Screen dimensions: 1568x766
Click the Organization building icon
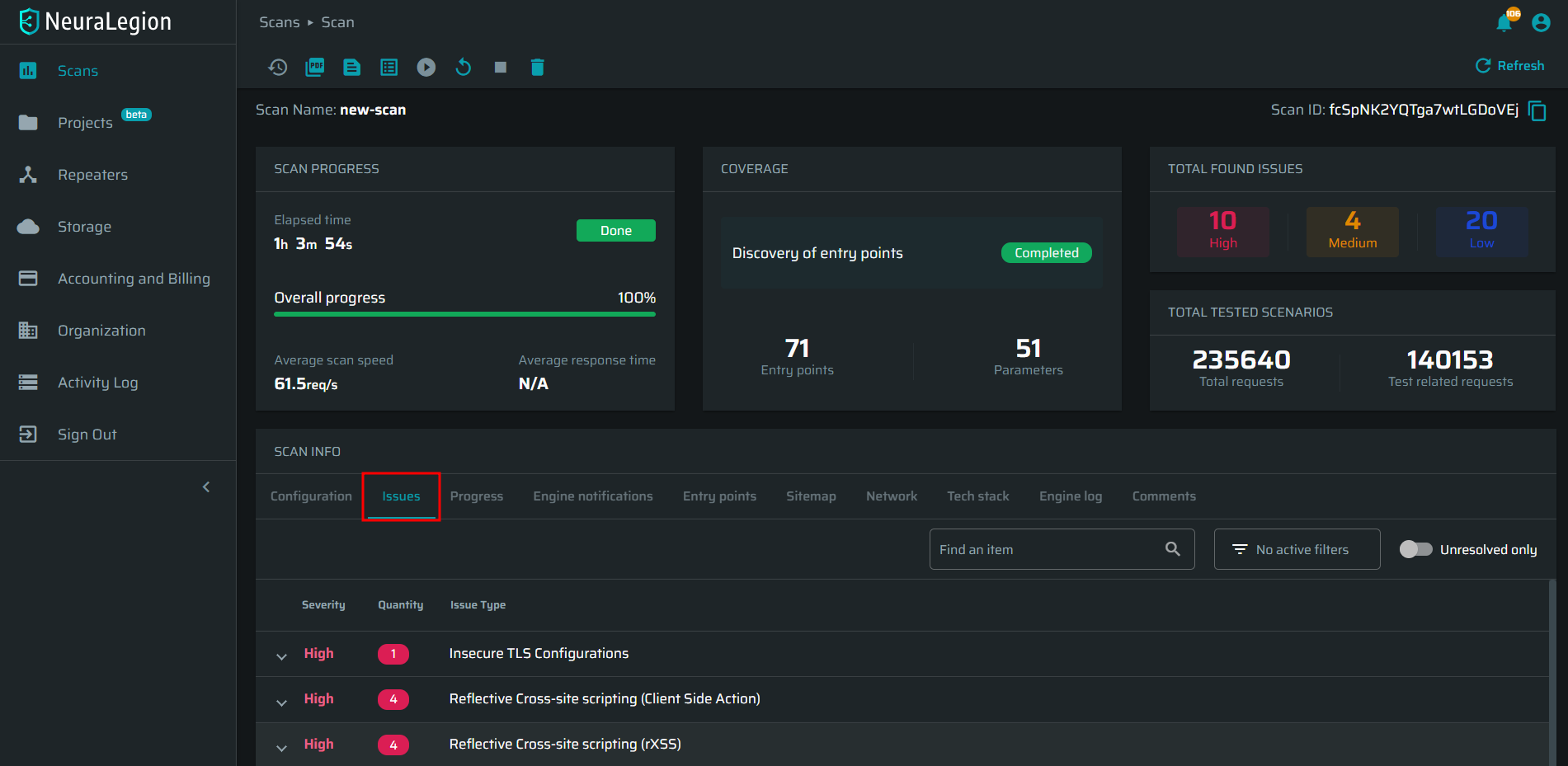tap(28, 331)
